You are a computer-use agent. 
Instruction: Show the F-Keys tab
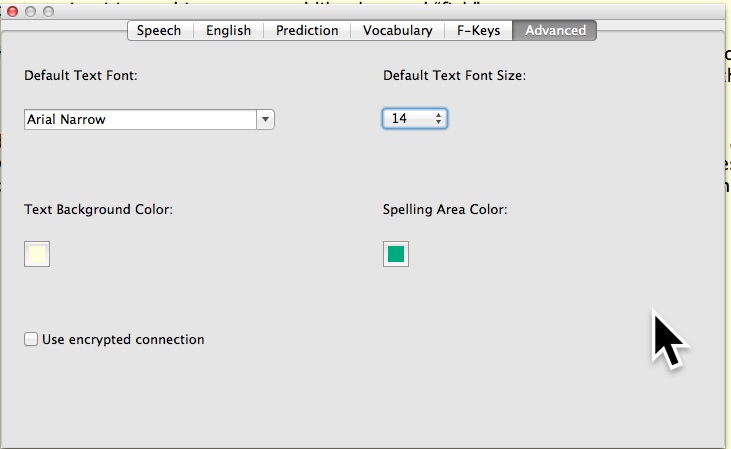pyautogui.click(x=478, y=30)
